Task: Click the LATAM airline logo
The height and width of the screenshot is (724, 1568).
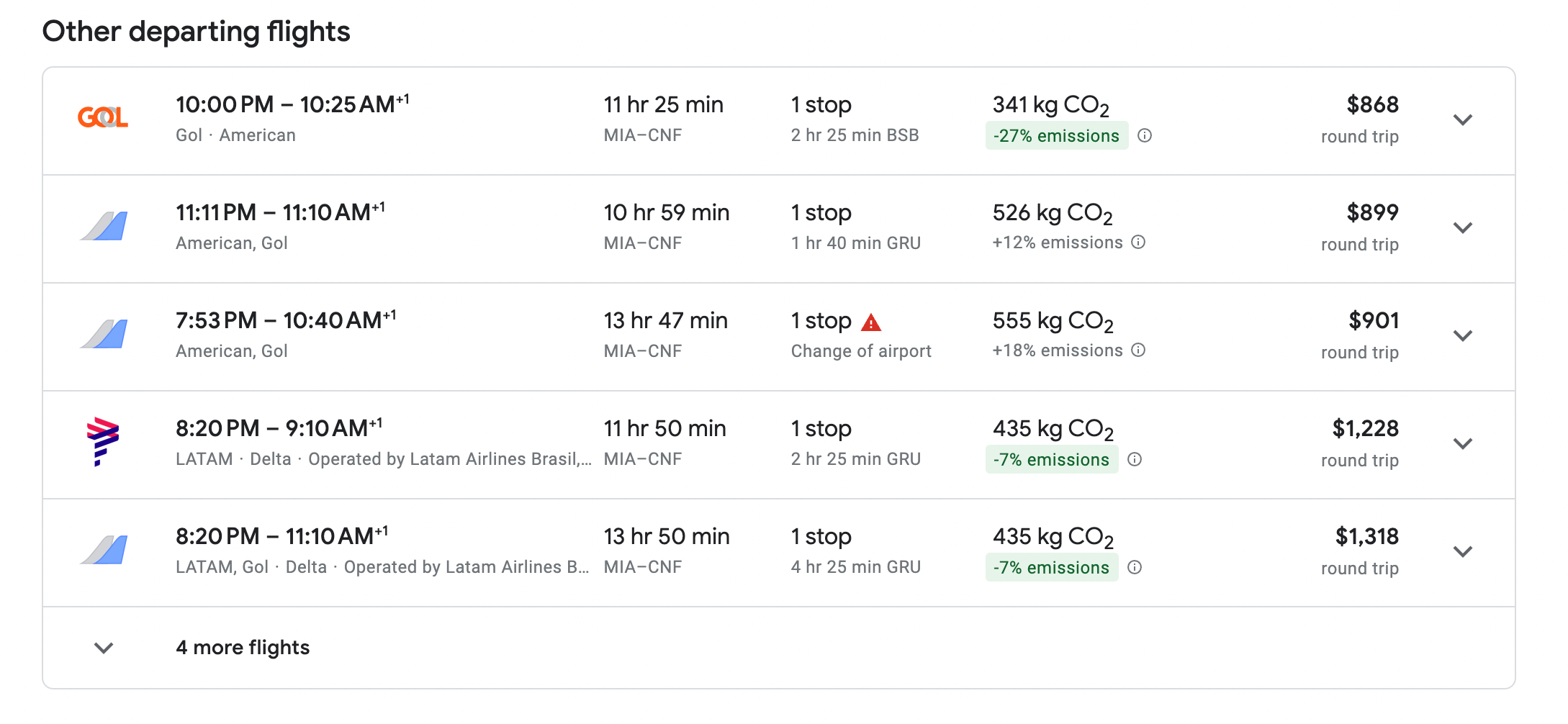Action: click(x=103, y=441)
